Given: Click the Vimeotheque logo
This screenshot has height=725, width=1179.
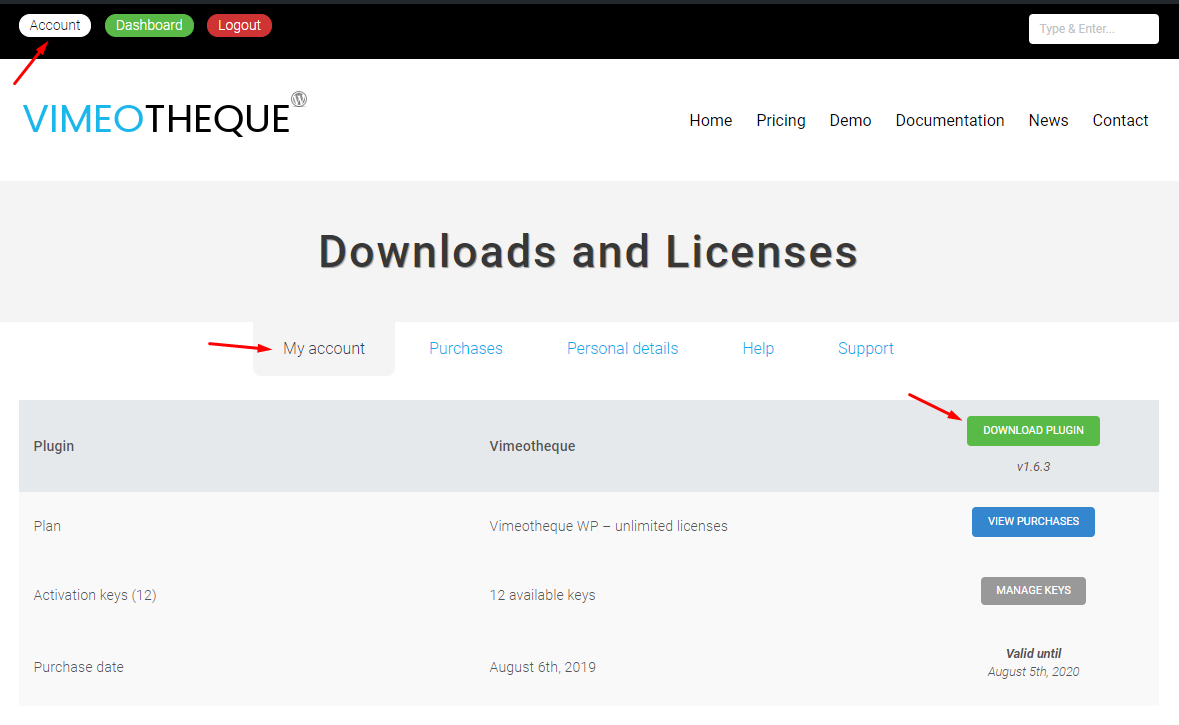Looking at the screenshot, I should (x=165, y=115).
